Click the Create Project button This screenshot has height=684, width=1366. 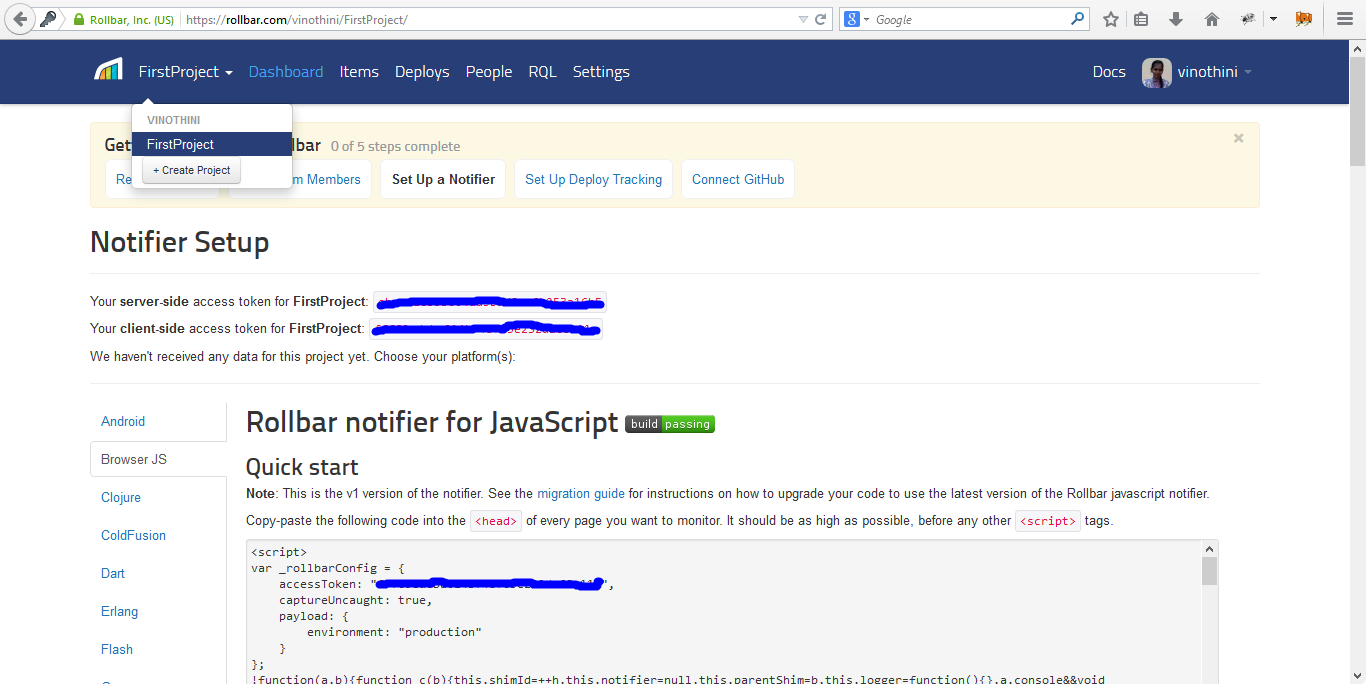[x=192, y=170]
